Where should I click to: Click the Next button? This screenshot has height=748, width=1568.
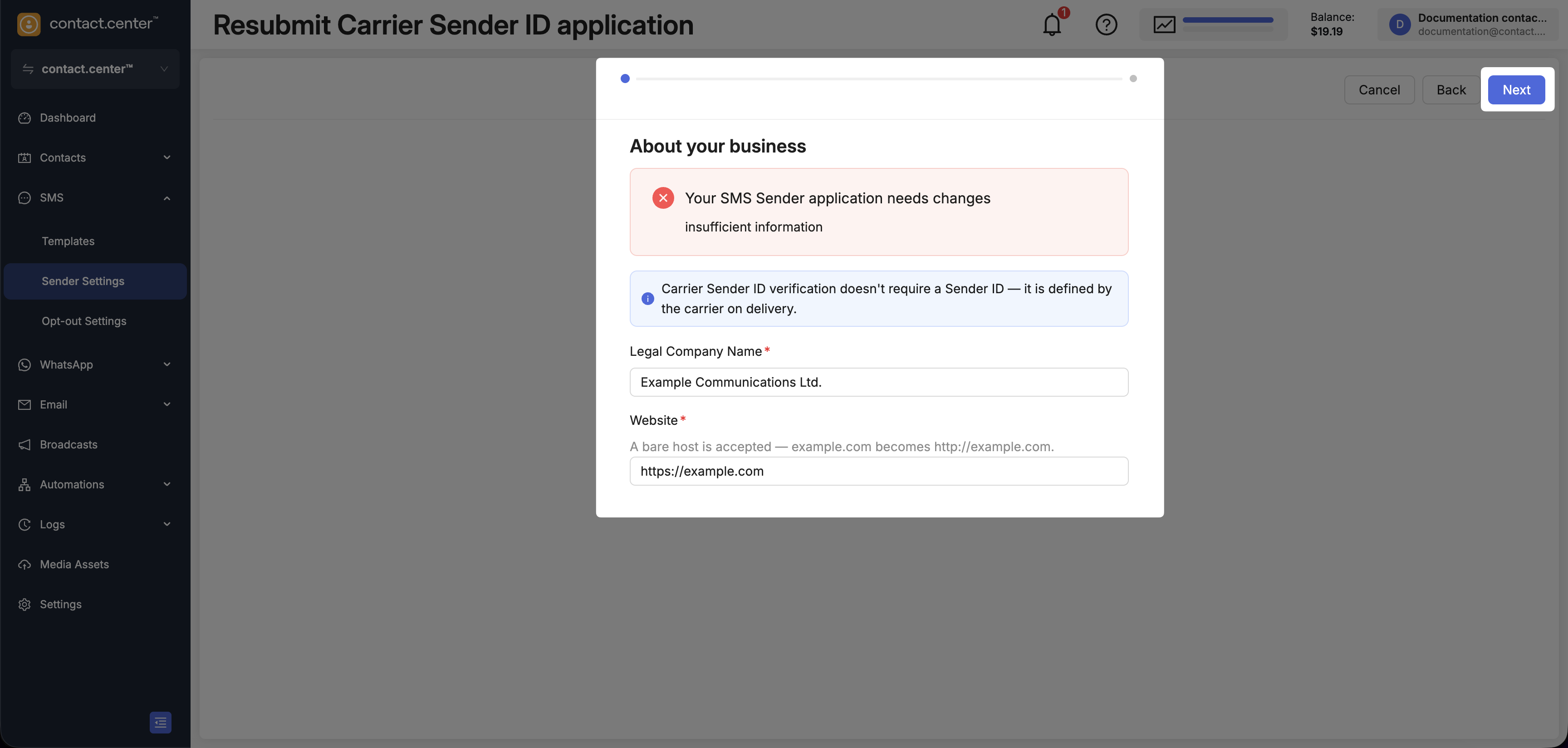(x=1516, y=89)
